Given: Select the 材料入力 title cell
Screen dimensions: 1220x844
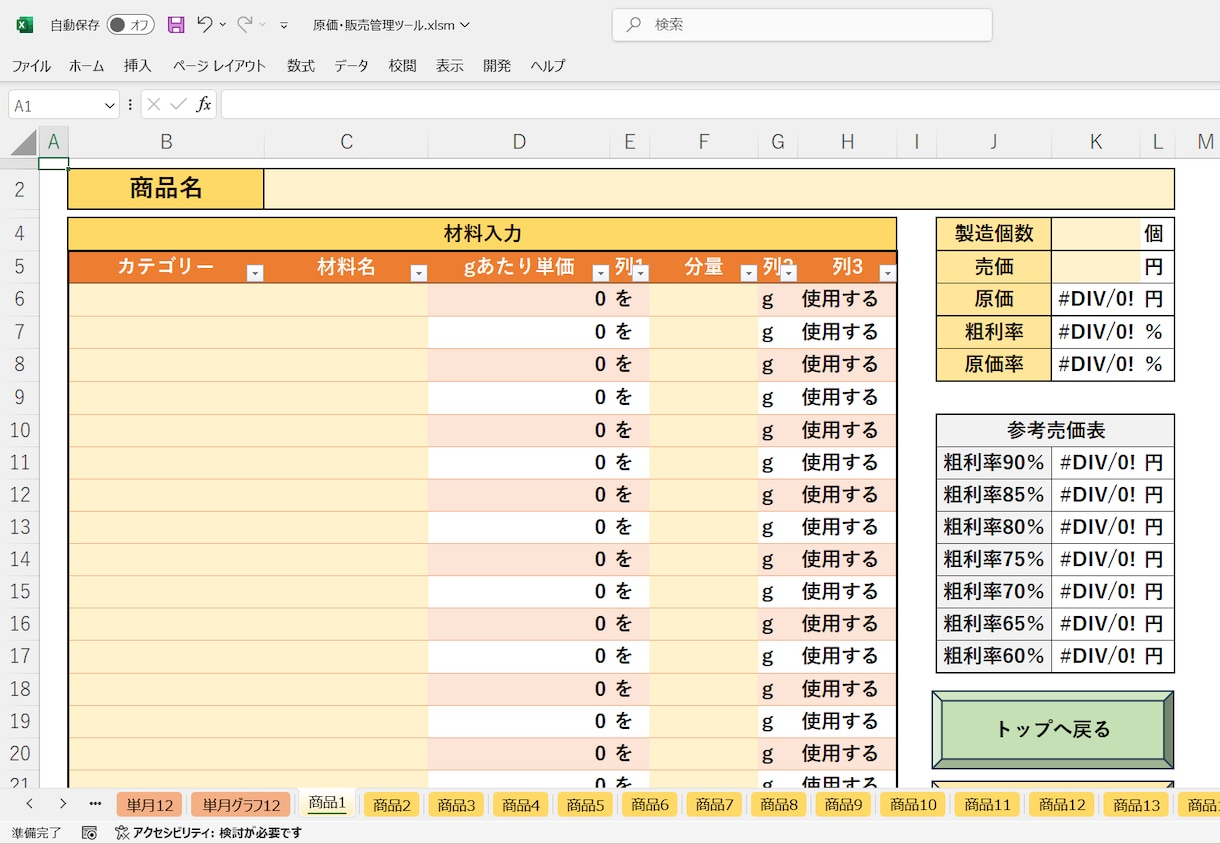Looking at the screenshot, I should pyautogui.click(x=482, y=234).
